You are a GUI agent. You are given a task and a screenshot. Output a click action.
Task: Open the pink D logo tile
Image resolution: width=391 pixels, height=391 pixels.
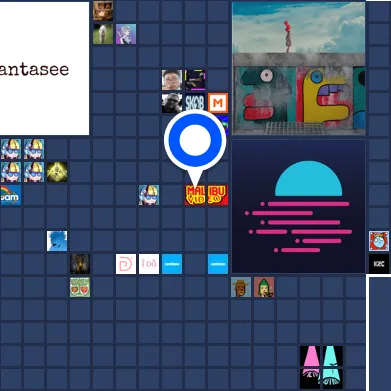tap(126, 264)
